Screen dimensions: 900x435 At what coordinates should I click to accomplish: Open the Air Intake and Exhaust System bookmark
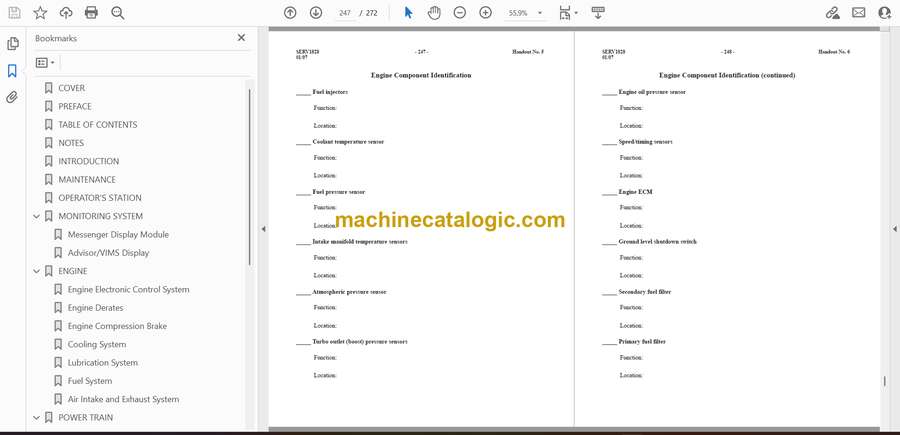123,399
